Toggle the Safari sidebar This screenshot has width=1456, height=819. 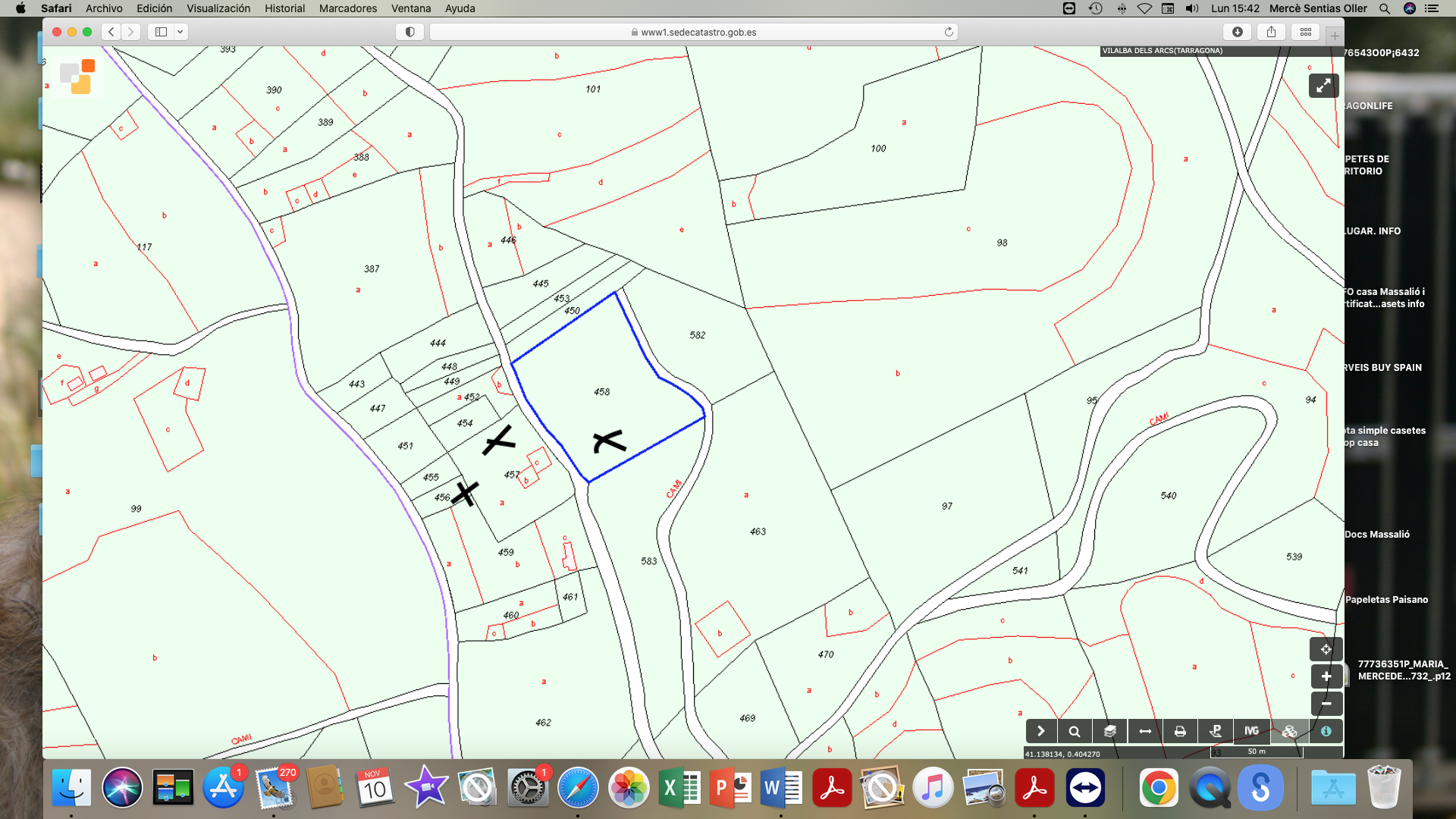point(162,32)
